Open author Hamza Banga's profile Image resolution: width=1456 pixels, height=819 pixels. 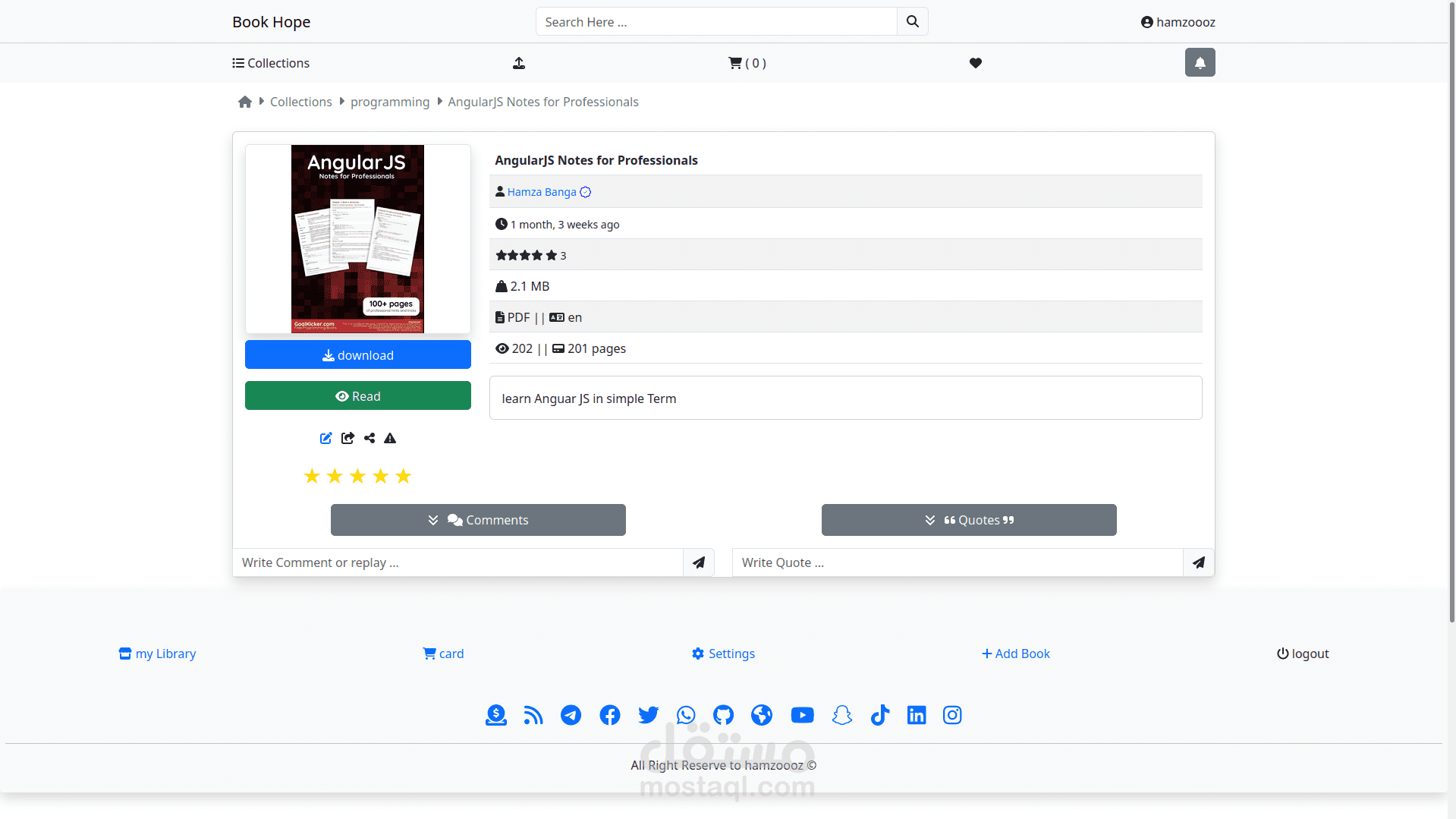tap(542, 192)
